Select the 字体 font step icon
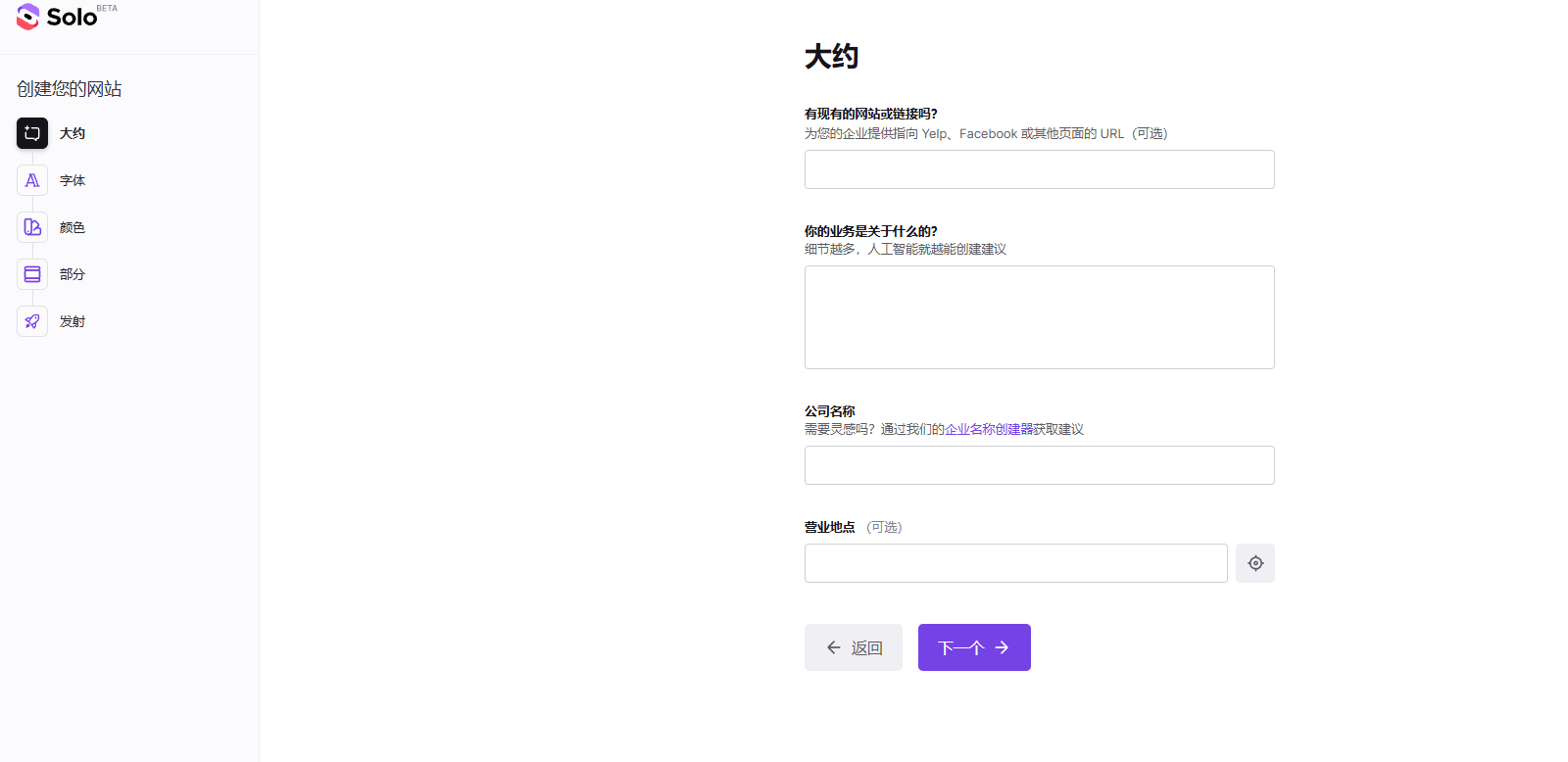The width and height of the screenshot is (1568, 762). 32,180
